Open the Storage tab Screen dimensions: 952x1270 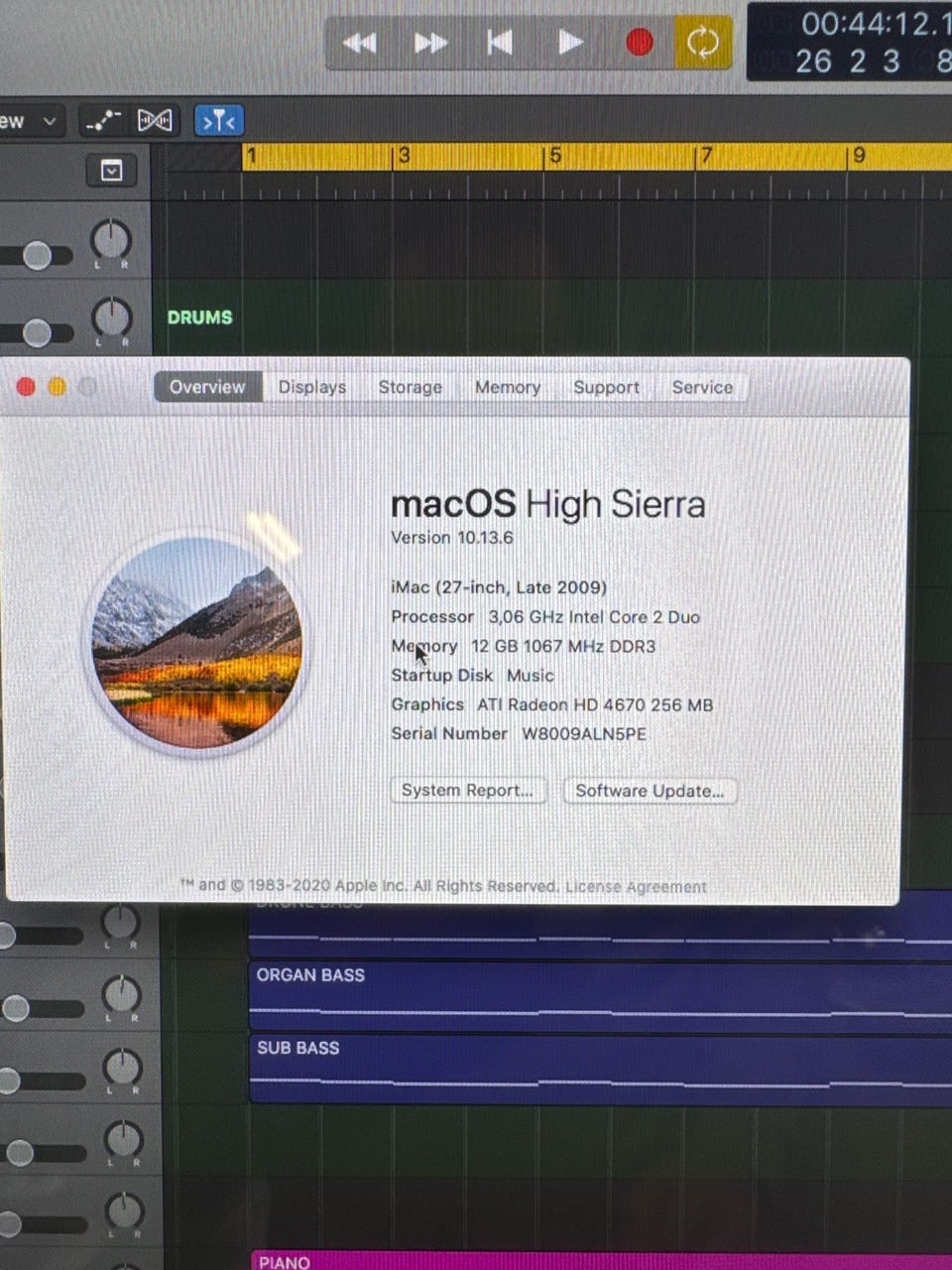(411, 387)
